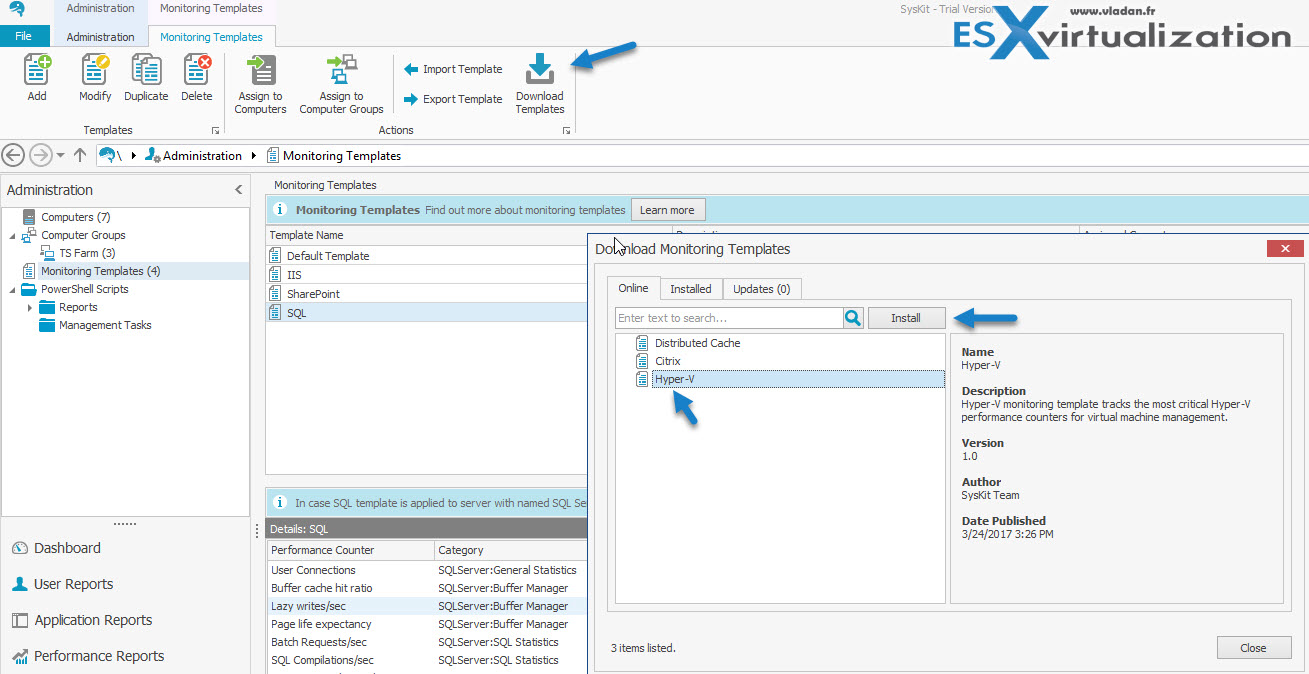Click Export Template in the ribbon
The image size is (1309, 674).
click(453, 100)
